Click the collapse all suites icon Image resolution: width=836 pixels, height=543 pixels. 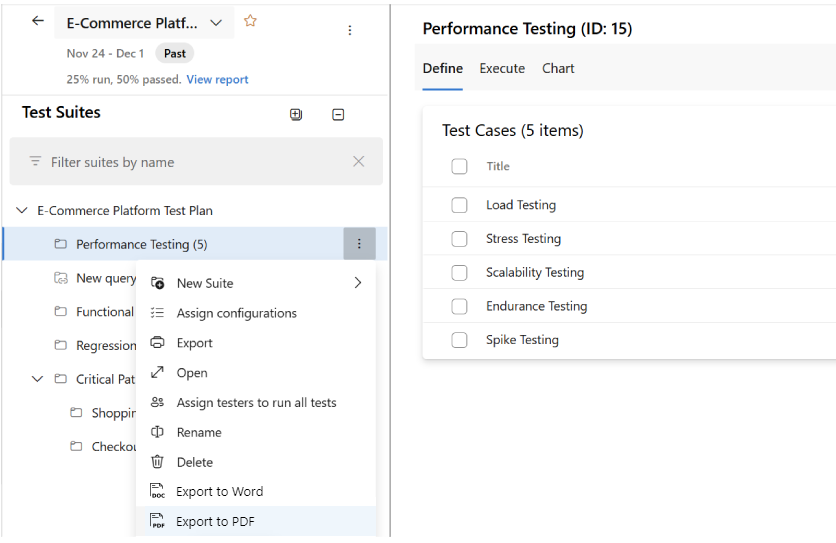pyautogui.click(x=338, y=115)
